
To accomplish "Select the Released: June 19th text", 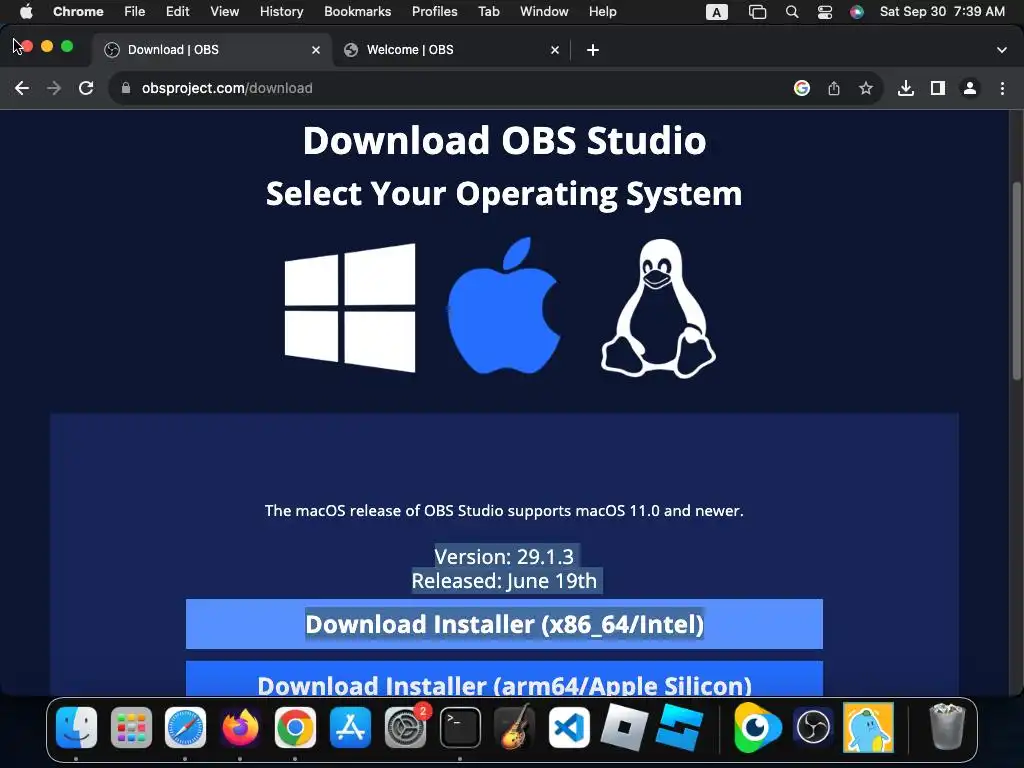I will coord(504,581).
